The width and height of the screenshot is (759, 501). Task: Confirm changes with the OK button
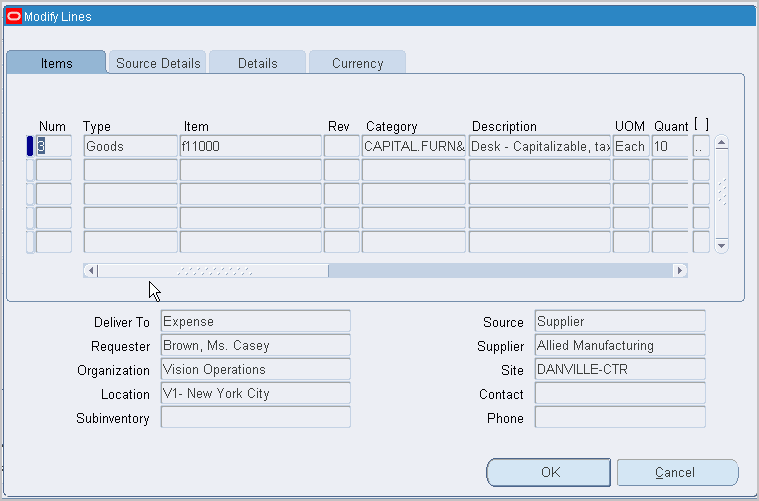[x=548, y=472]
